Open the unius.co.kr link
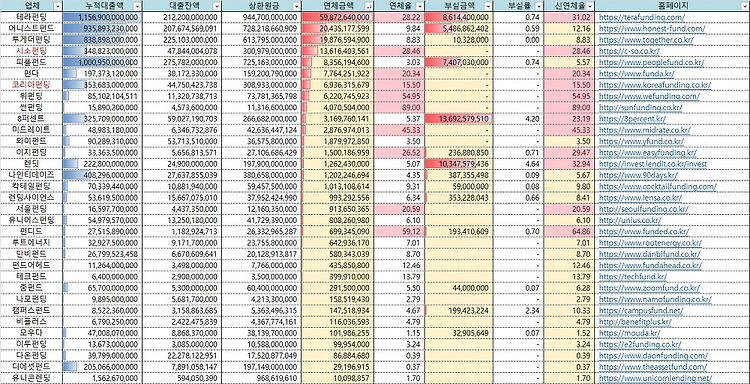The image size is (750, 384). [x=630, y=220]
